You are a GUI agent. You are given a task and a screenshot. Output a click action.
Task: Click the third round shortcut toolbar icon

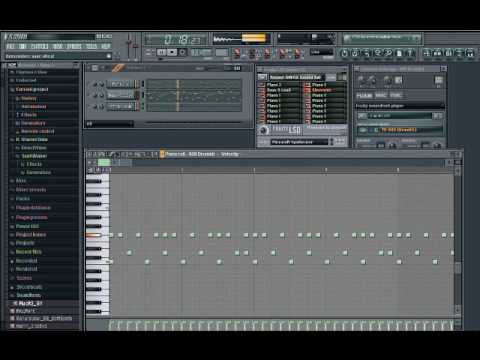pos(366,53)
